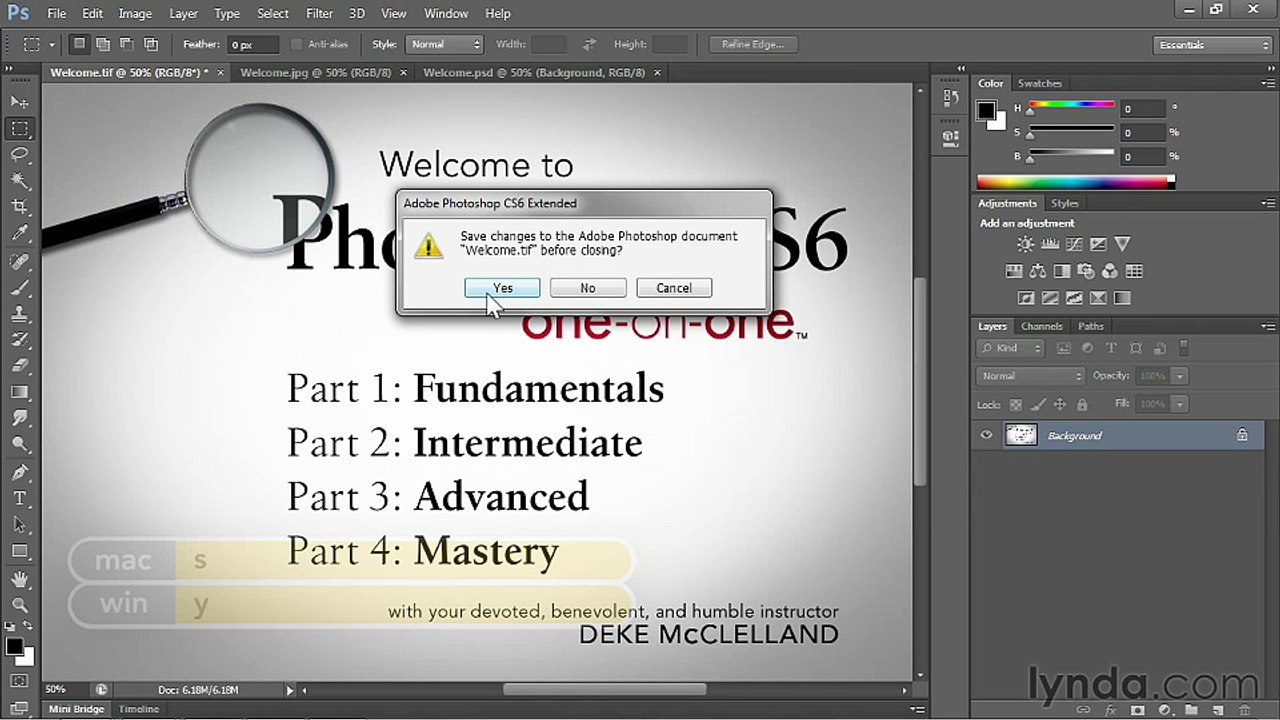Add an Invert adjustment

click(x=1026, y=298)
